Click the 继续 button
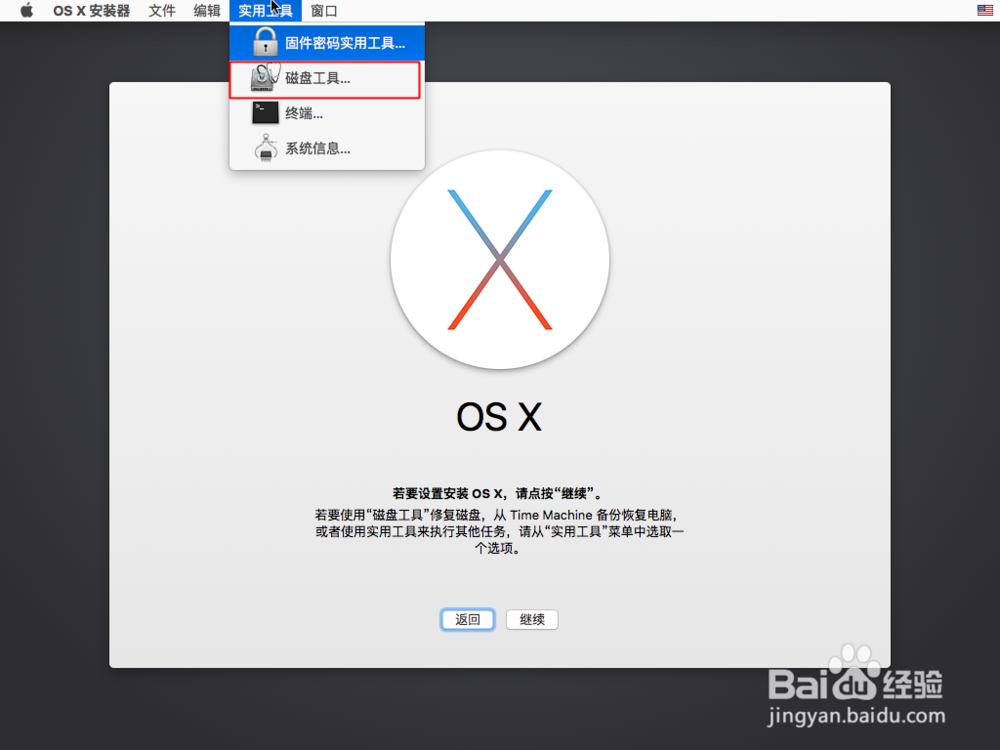 [x=532, y=619]
